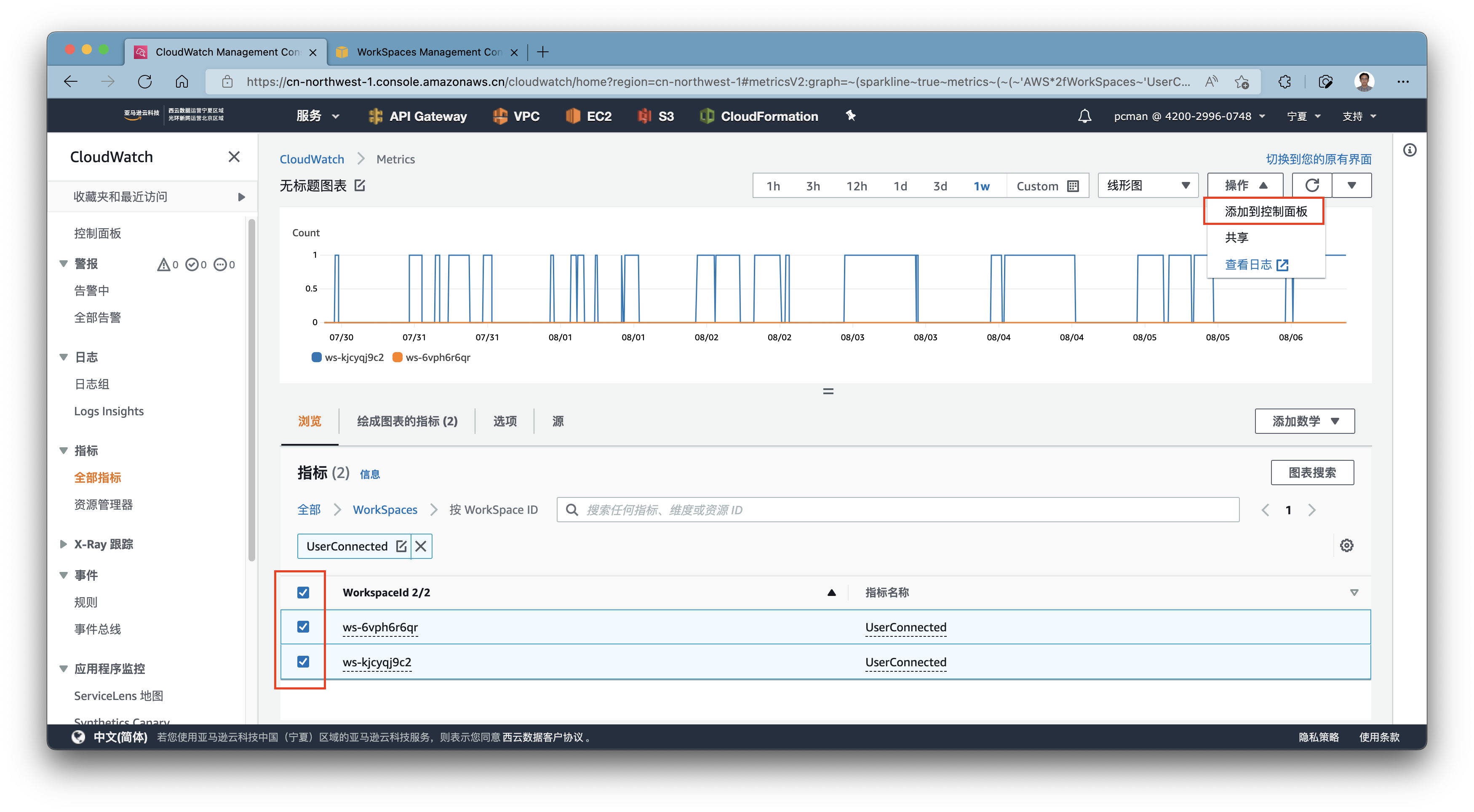Open the 宁夏 region dropdown

[x=1303, y=116]
